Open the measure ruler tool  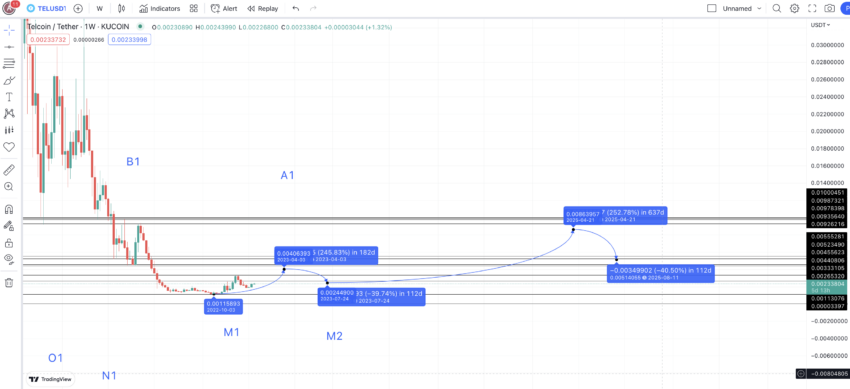tap(9, 170)
